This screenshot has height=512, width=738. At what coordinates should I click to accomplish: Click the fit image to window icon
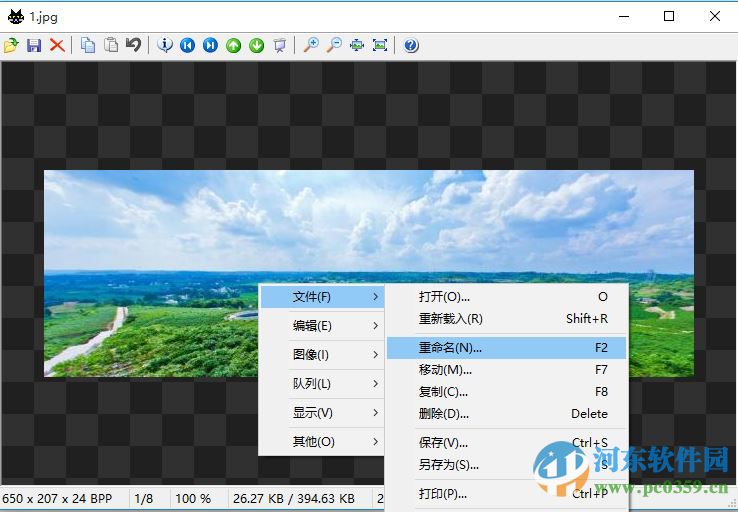(x=357, y=45)
